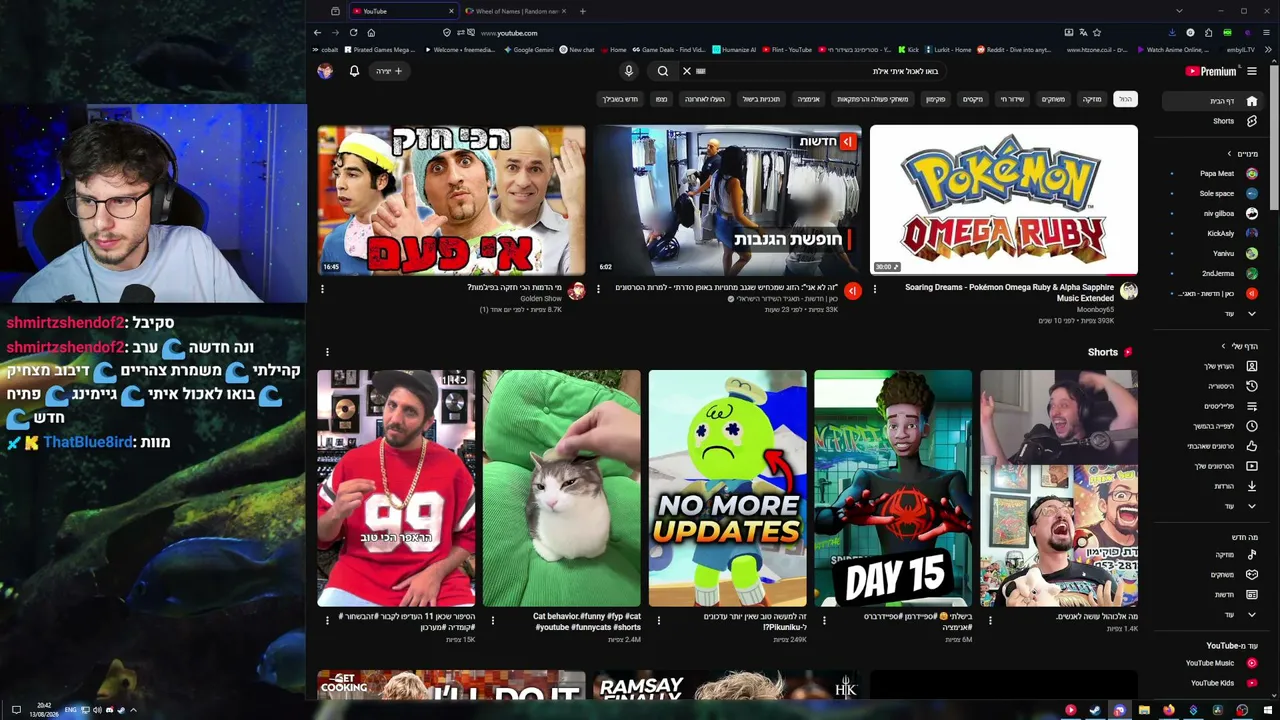Play the Pokémon Omega Ruby video thumbnail
The height and width of the screenshot is (720, 1280).
click(x=1004, y=200)
